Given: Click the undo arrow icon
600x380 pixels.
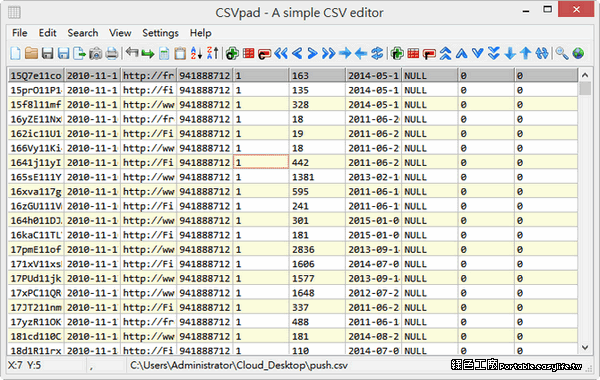Looking at the screenshot, I should tap(132, 52).
